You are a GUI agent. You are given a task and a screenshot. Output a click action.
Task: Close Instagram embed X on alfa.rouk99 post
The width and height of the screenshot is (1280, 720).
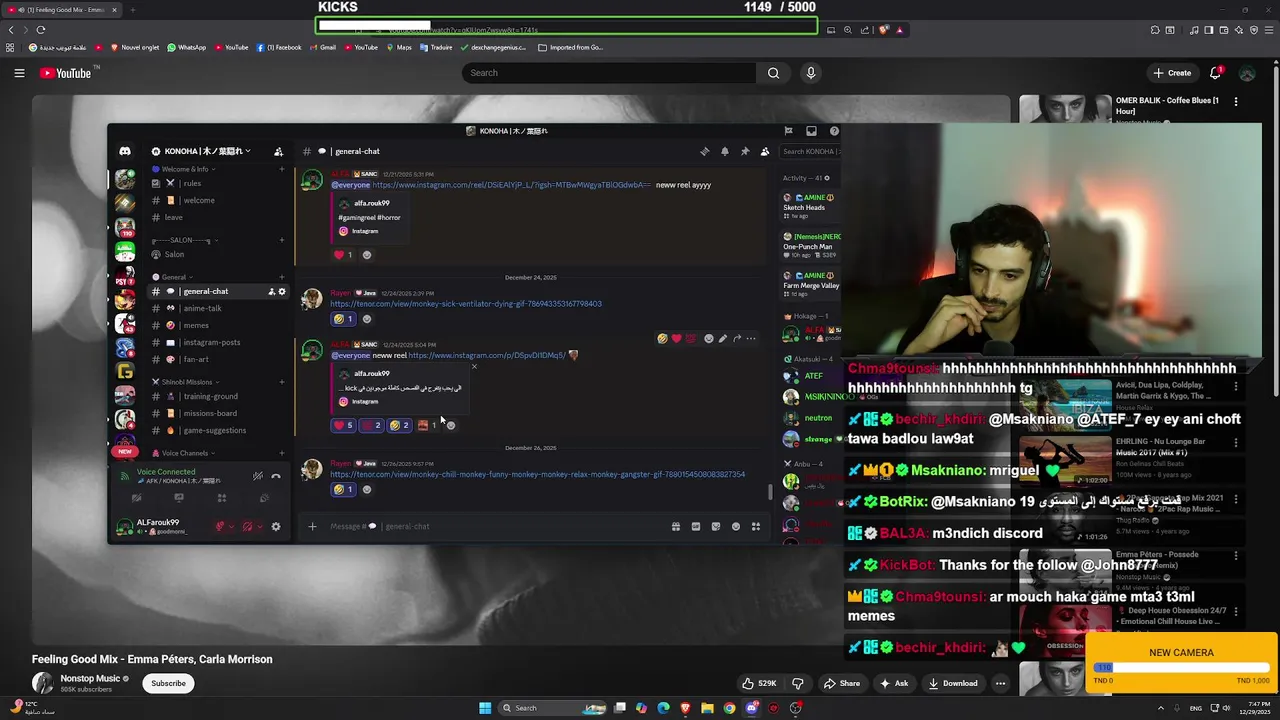(474, 366)
